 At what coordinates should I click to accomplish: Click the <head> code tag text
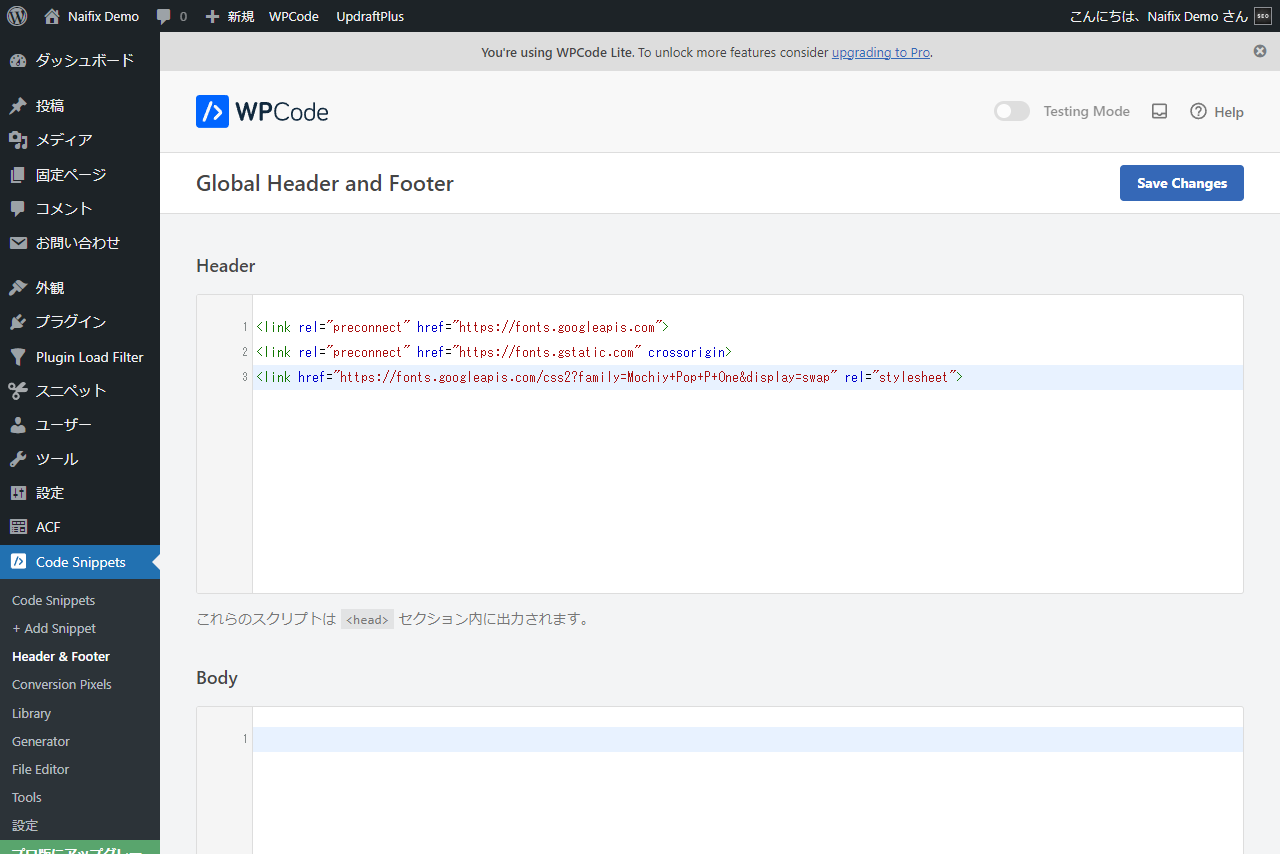(x=367, y=620)
